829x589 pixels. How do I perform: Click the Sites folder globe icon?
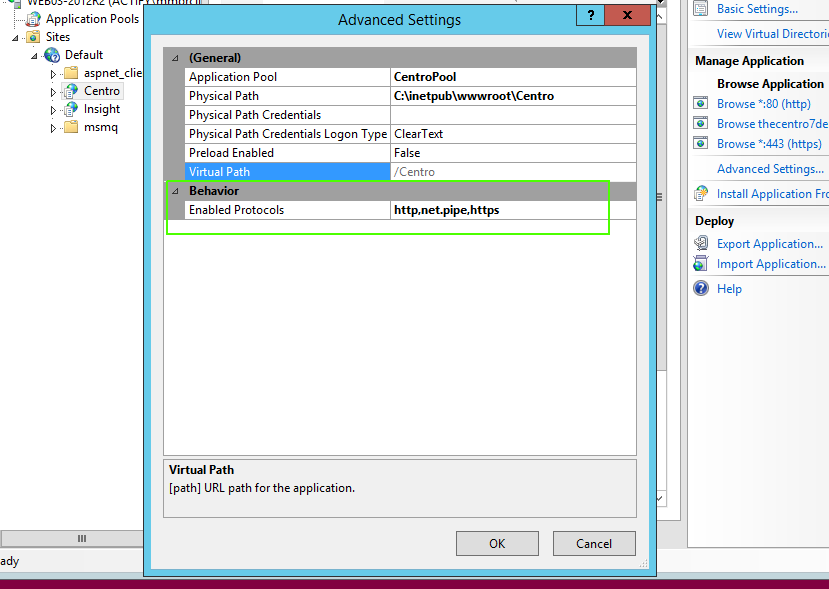(34, 37)
